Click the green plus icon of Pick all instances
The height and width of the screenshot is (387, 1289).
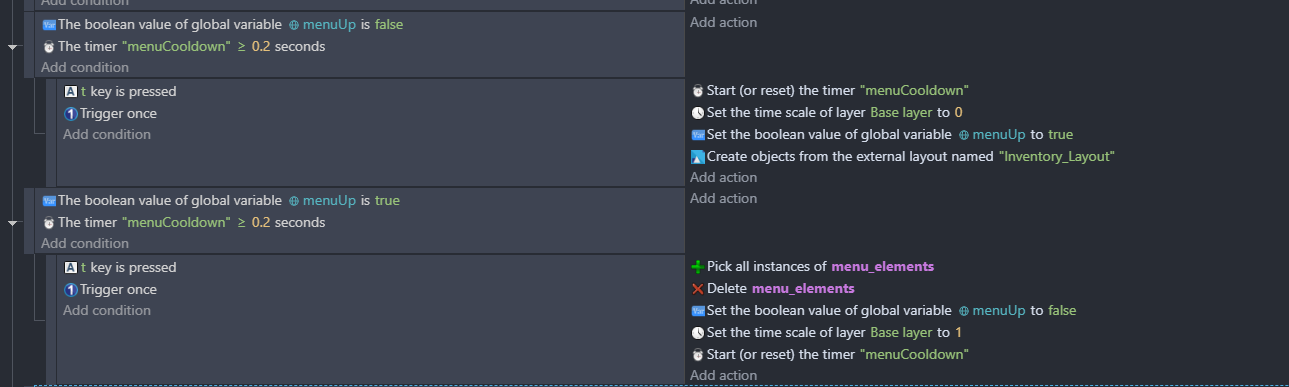coord(698,266)
